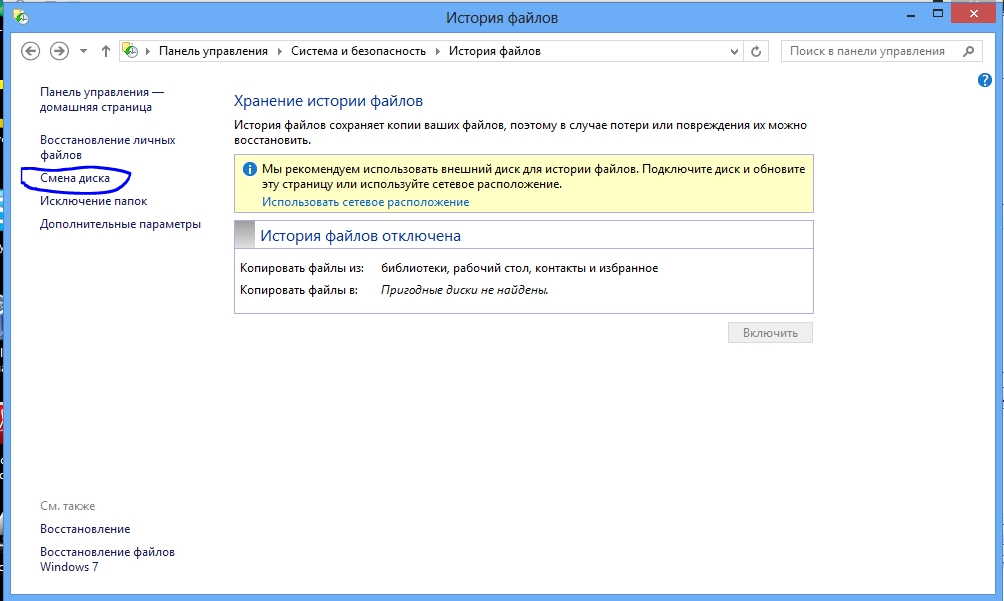Select История файлов breadcrumb
Image resolution: width=1004 pixels, height=601 pixels.
click(x=494, y=51)
